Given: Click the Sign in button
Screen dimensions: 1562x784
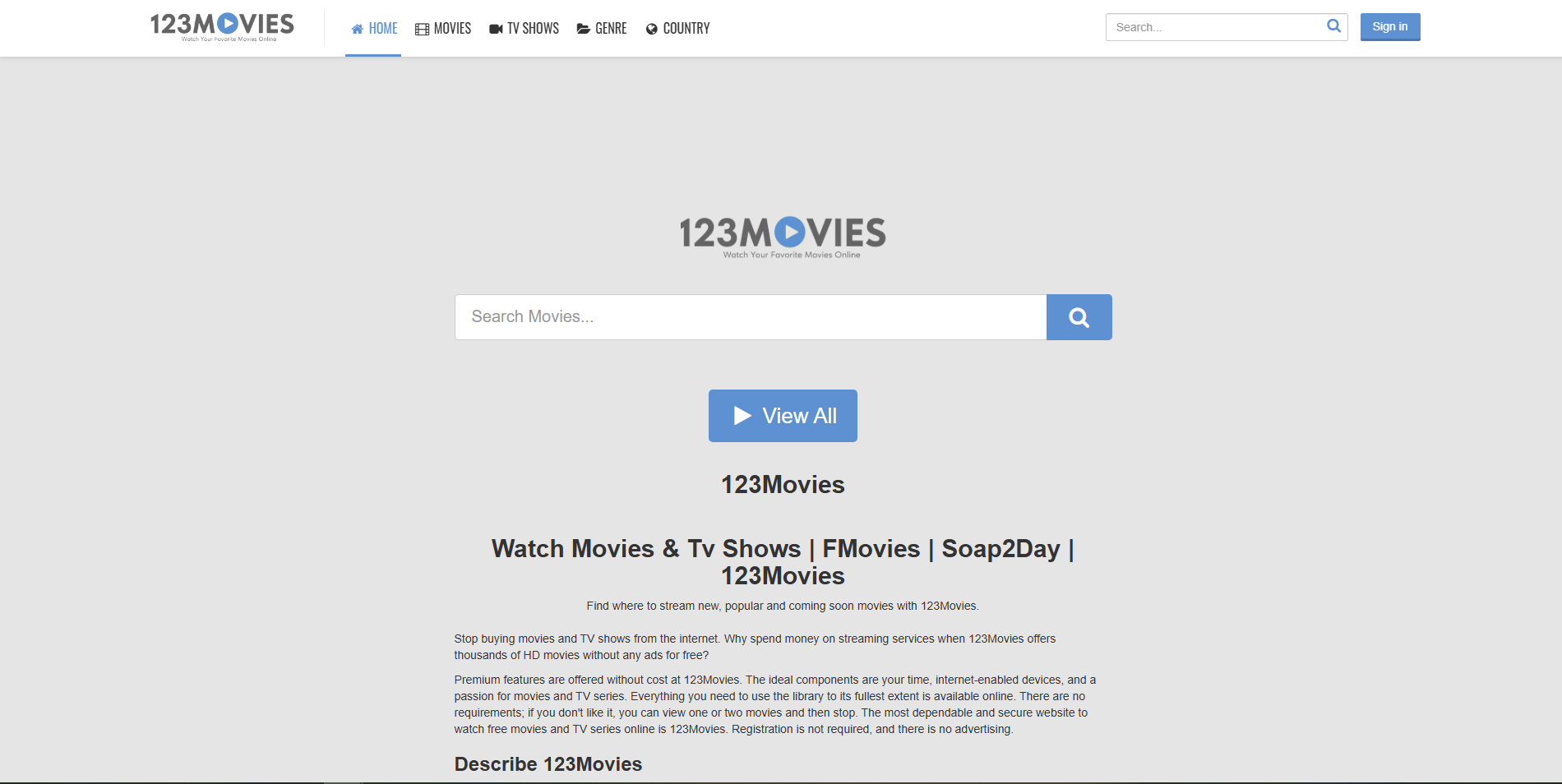Looking at the screenshot, I should point(1389,25).
